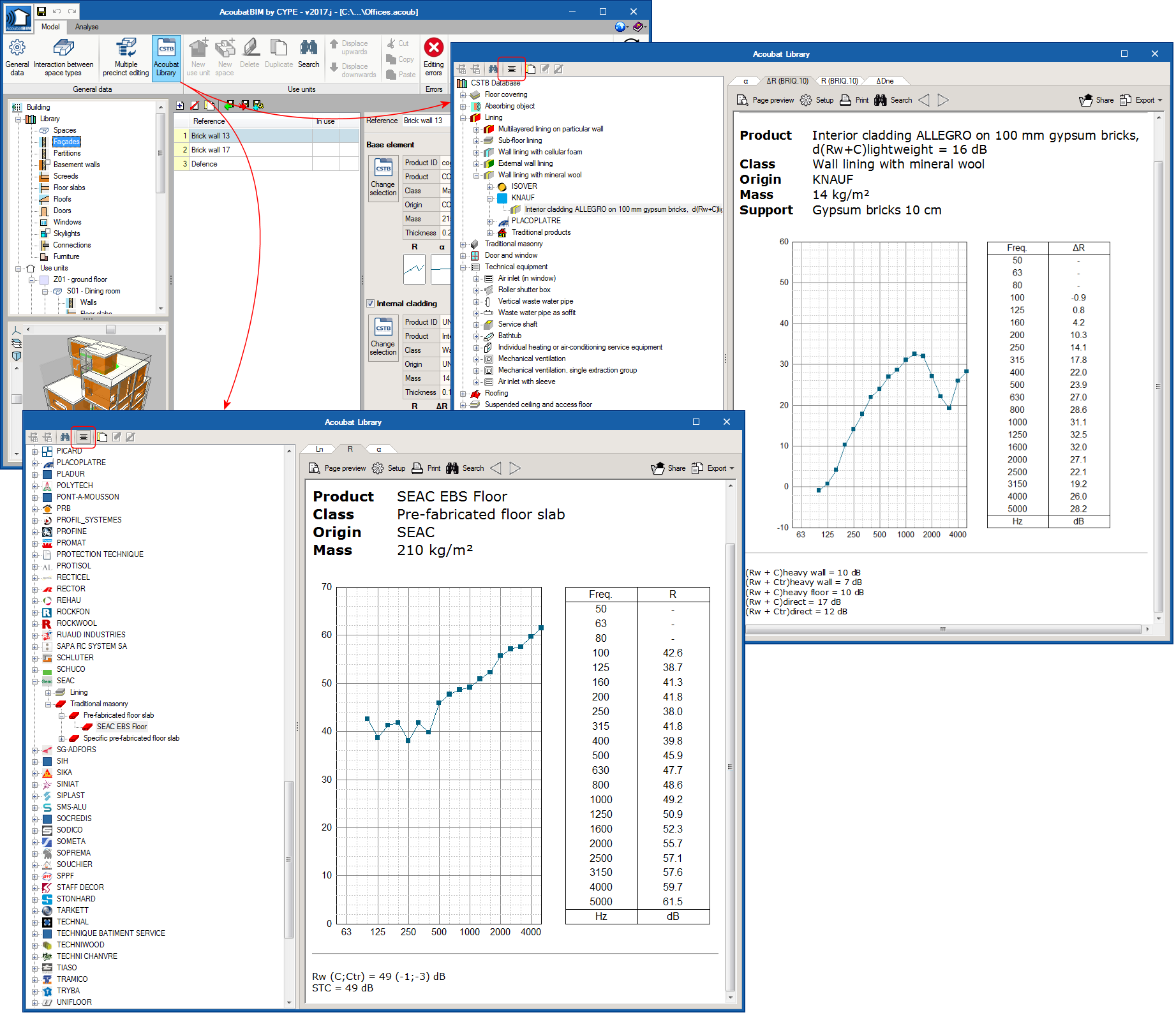Open Multiple precinct editing tool

[126, 57]
